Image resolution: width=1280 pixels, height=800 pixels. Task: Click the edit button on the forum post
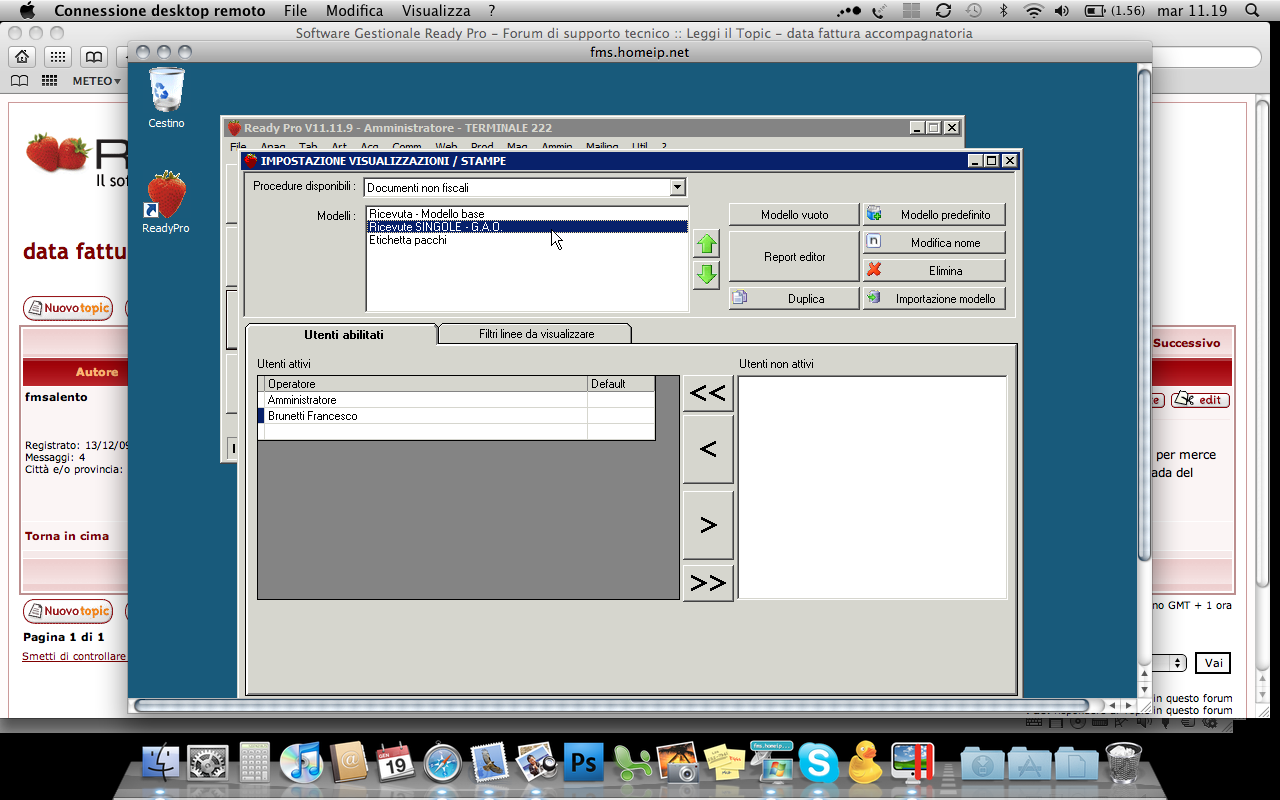pyautogui.click(x=1200, y=400)
